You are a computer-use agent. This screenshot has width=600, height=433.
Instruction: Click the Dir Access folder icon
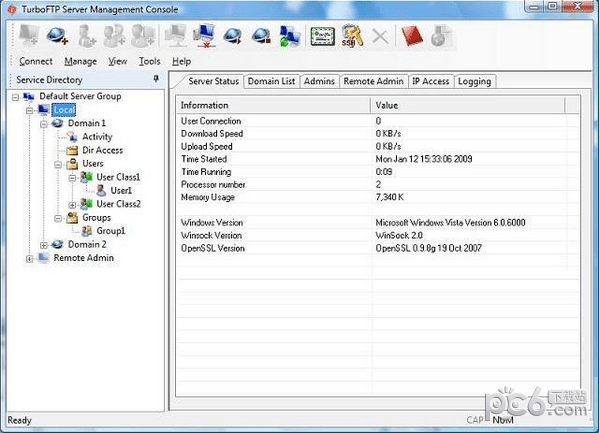point(72,150)
